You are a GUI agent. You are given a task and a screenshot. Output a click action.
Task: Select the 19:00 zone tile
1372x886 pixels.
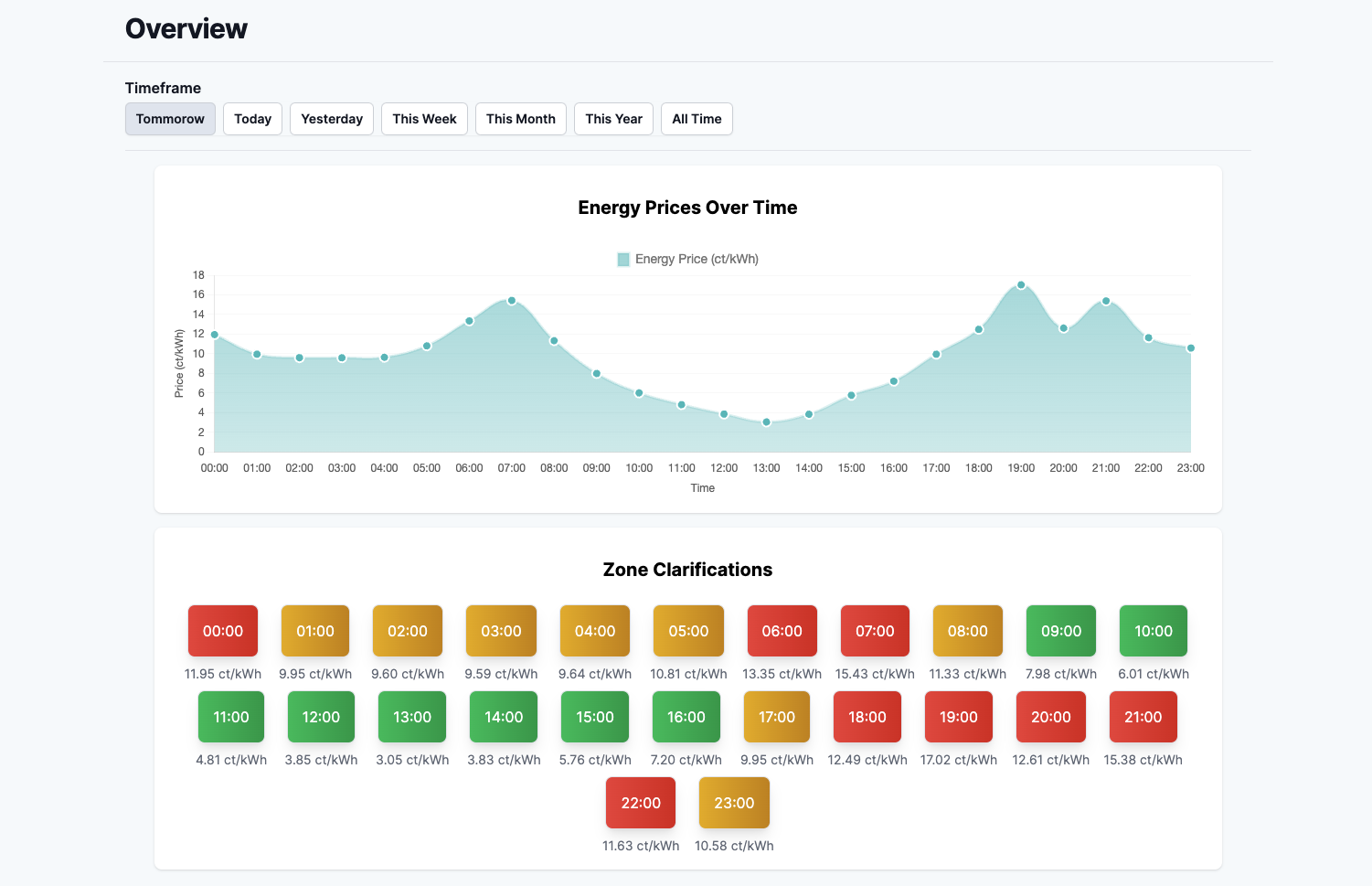[x=959, y=717]
